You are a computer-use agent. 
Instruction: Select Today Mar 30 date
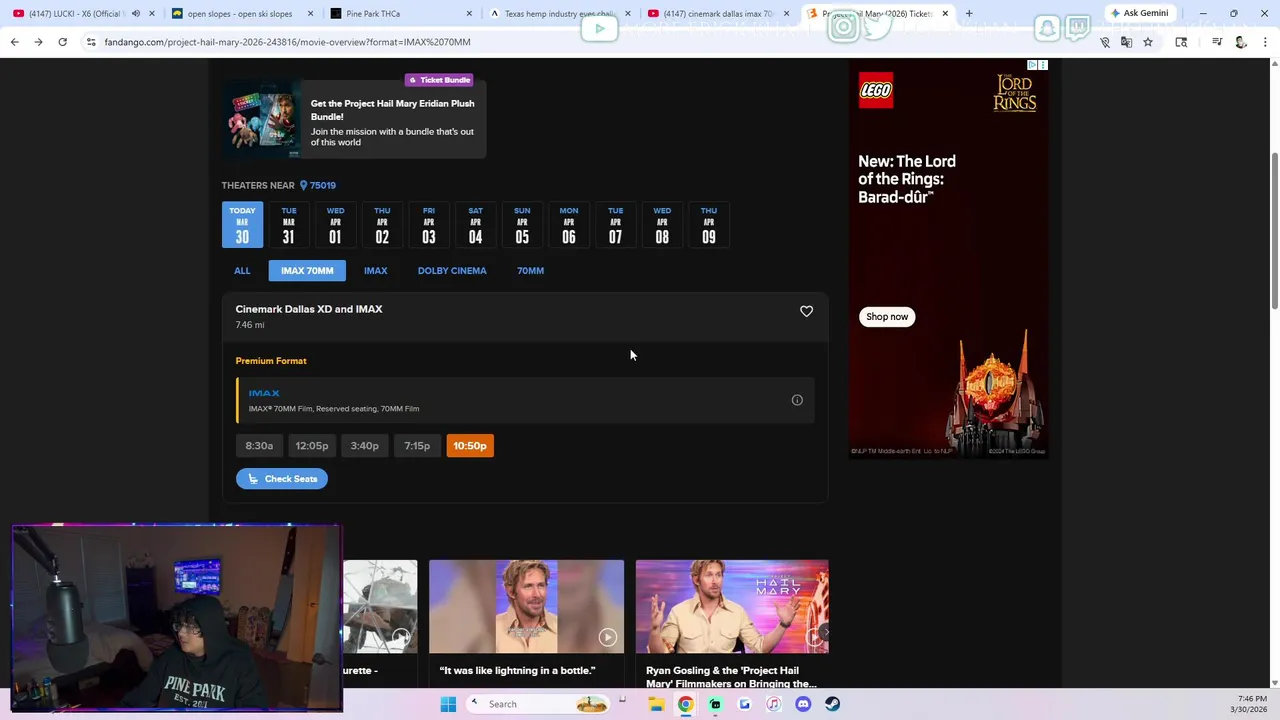click(242, 225)
